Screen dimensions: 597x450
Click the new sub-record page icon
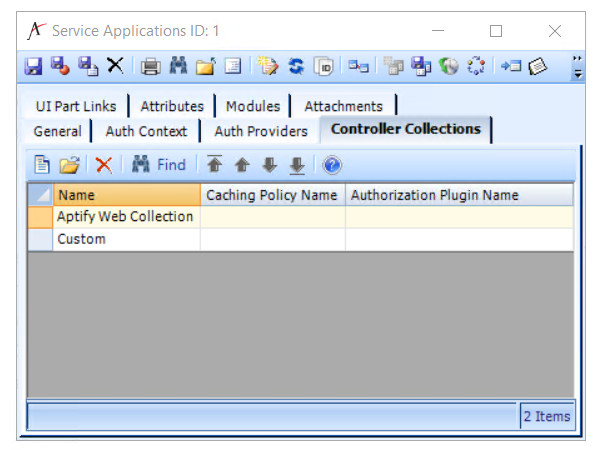(42, 165)
